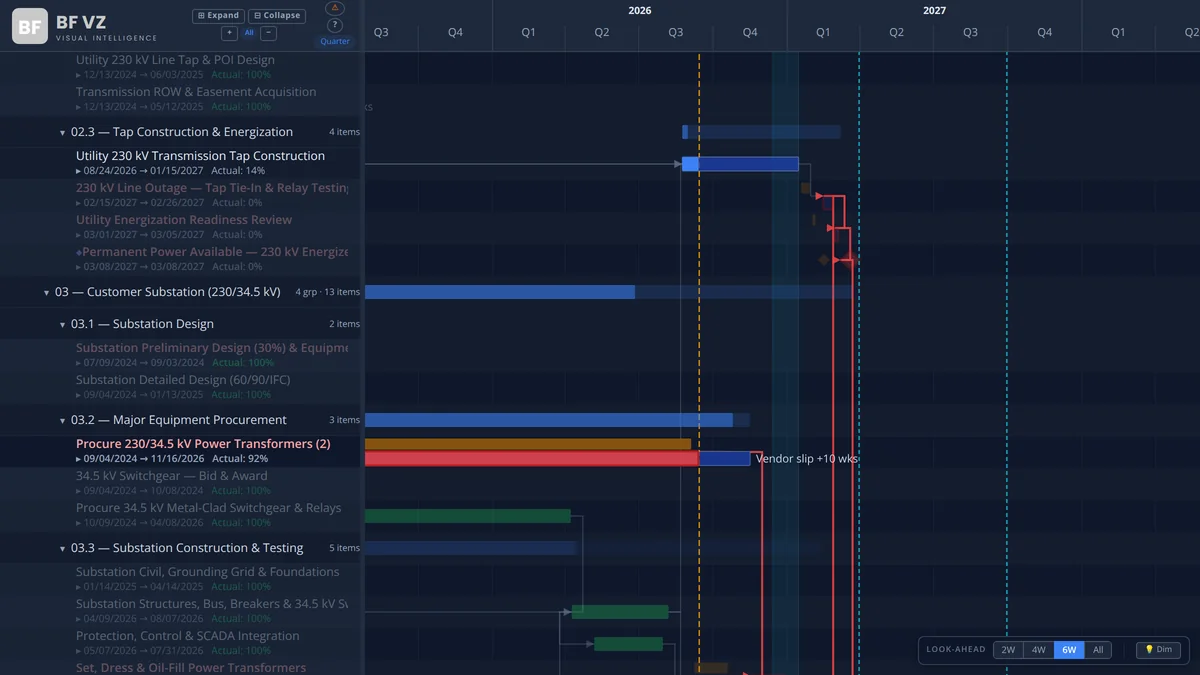1200x675 pixels.
Task: Select Protection, Control & SCADA Integration row
Action: click(x=182, y=644)
